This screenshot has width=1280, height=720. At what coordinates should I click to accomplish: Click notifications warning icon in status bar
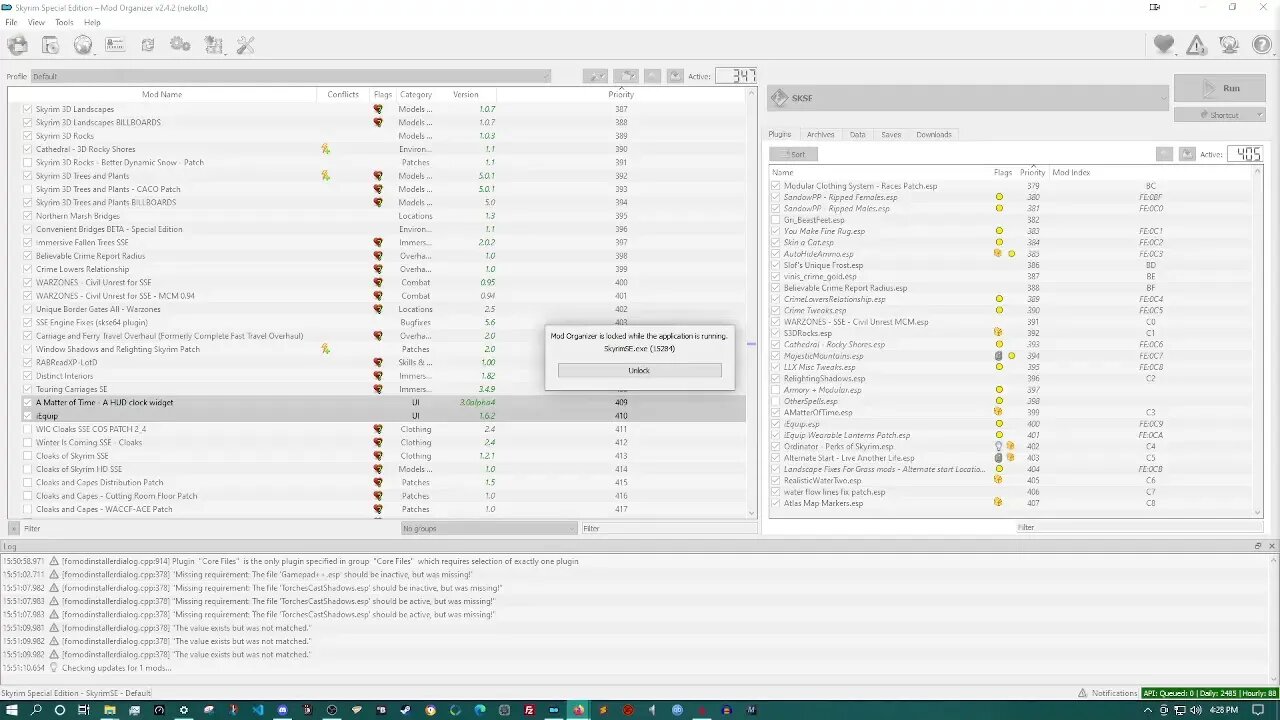(x=1084, y=693)
